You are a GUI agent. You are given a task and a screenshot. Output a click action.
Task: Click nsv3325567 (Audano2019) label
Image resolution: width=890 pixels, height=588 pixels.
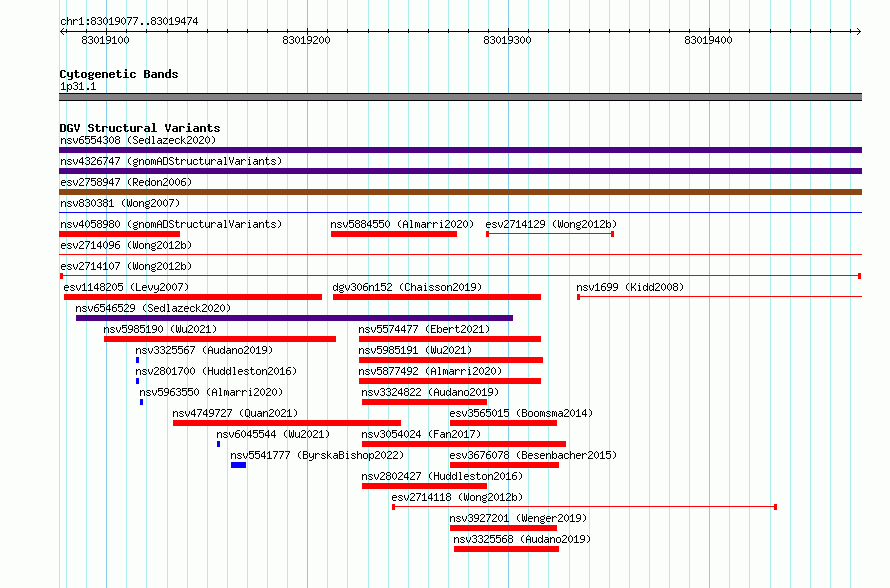tap(204, 350)
